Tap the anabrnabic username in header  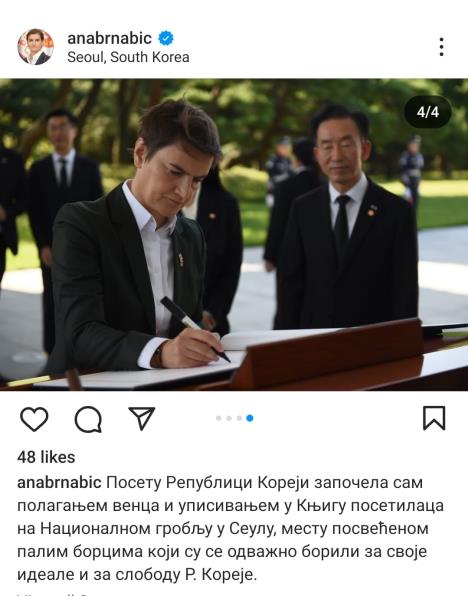[109, 38]
